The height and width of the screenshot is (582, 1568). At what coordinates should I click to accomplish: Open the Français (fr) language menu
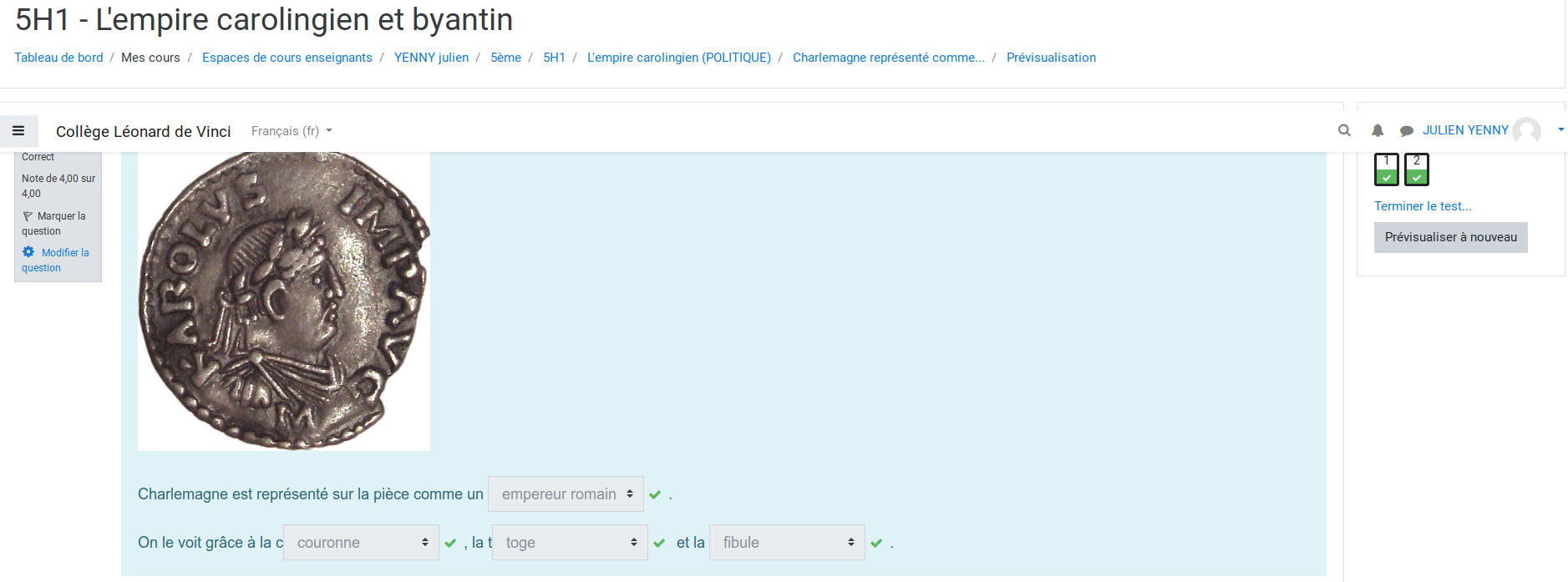click(292, 131)
